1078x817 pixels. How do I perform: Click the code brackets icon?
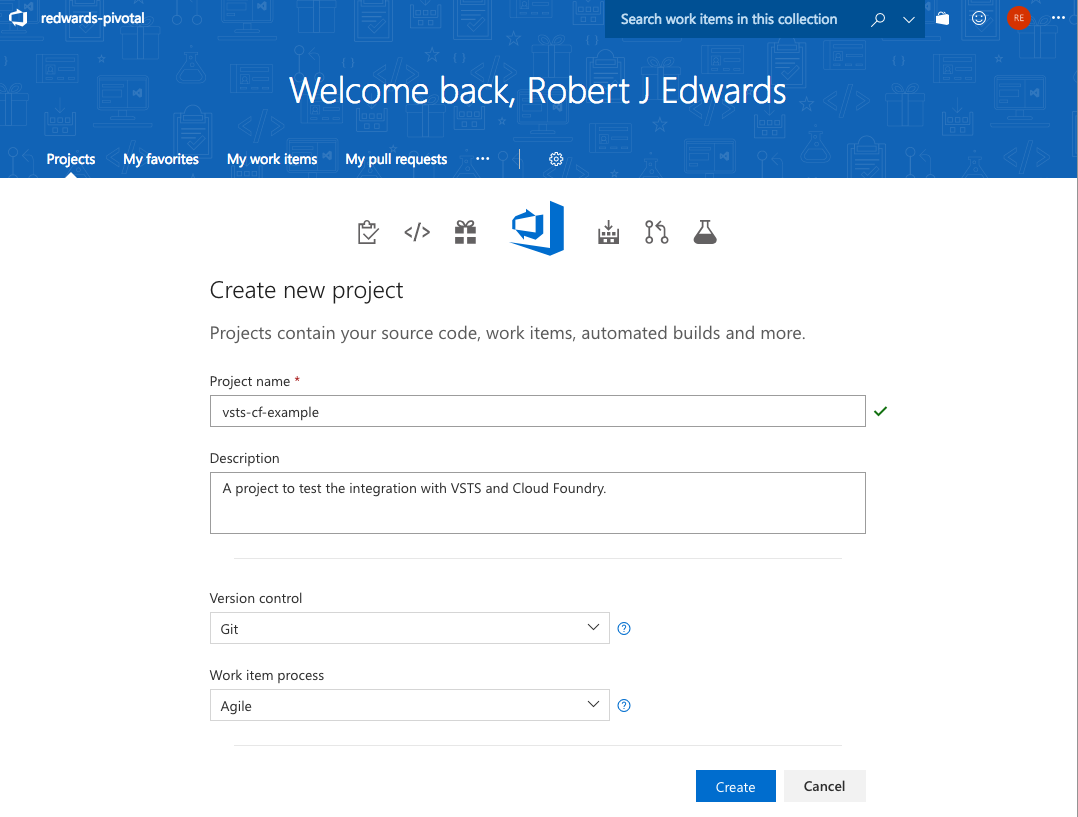tap(417, 233)
